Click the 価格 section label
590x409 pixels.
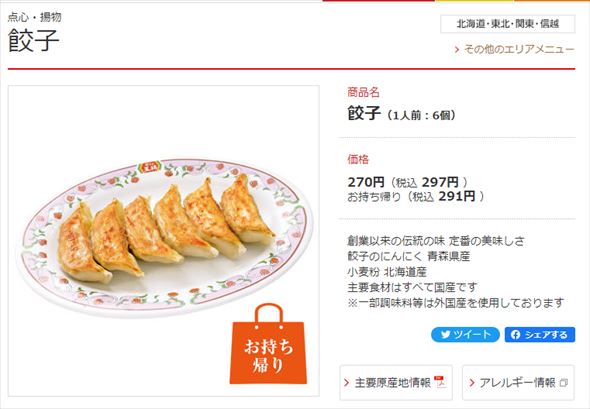click(x=358, y=159)
